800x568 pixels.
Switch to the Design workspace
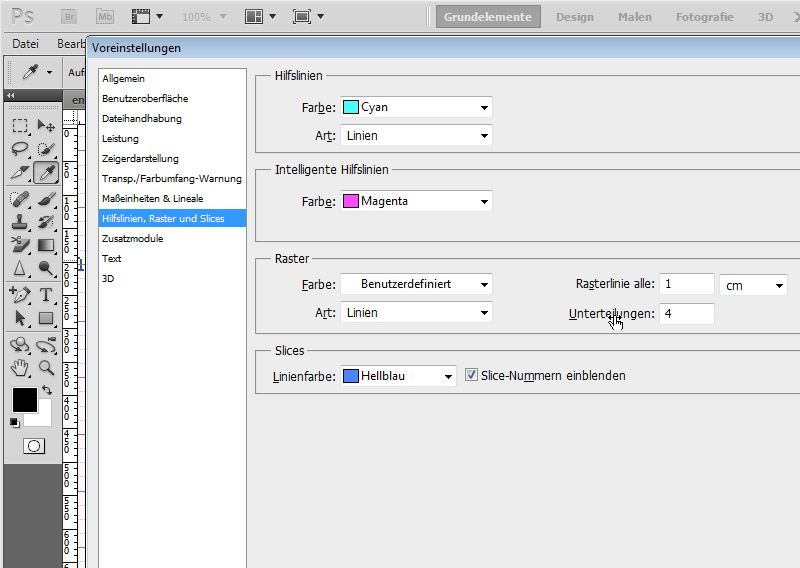574,17
